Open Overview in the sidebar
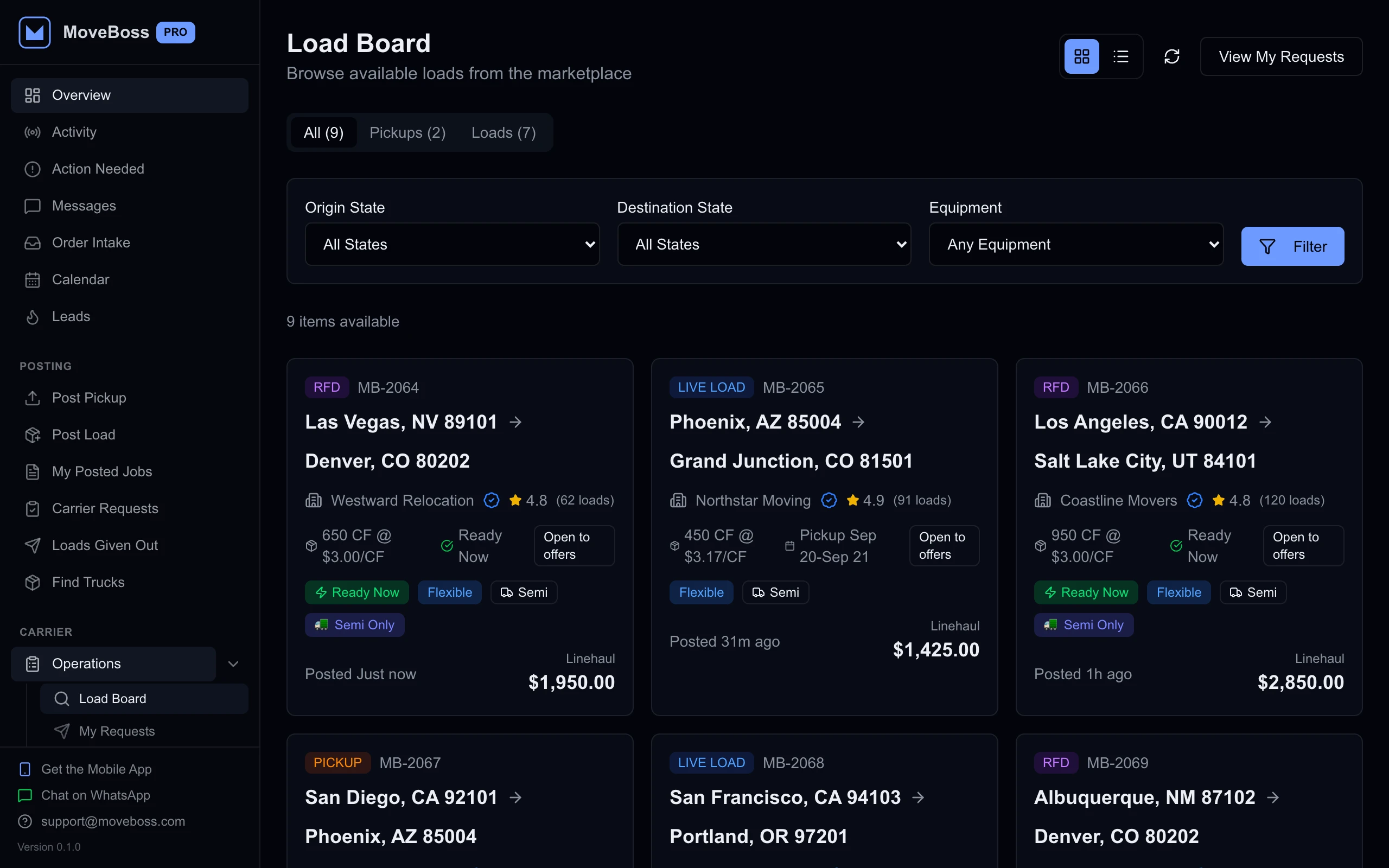The width and height of the screenshot is (1389, 868). (130, 95)
